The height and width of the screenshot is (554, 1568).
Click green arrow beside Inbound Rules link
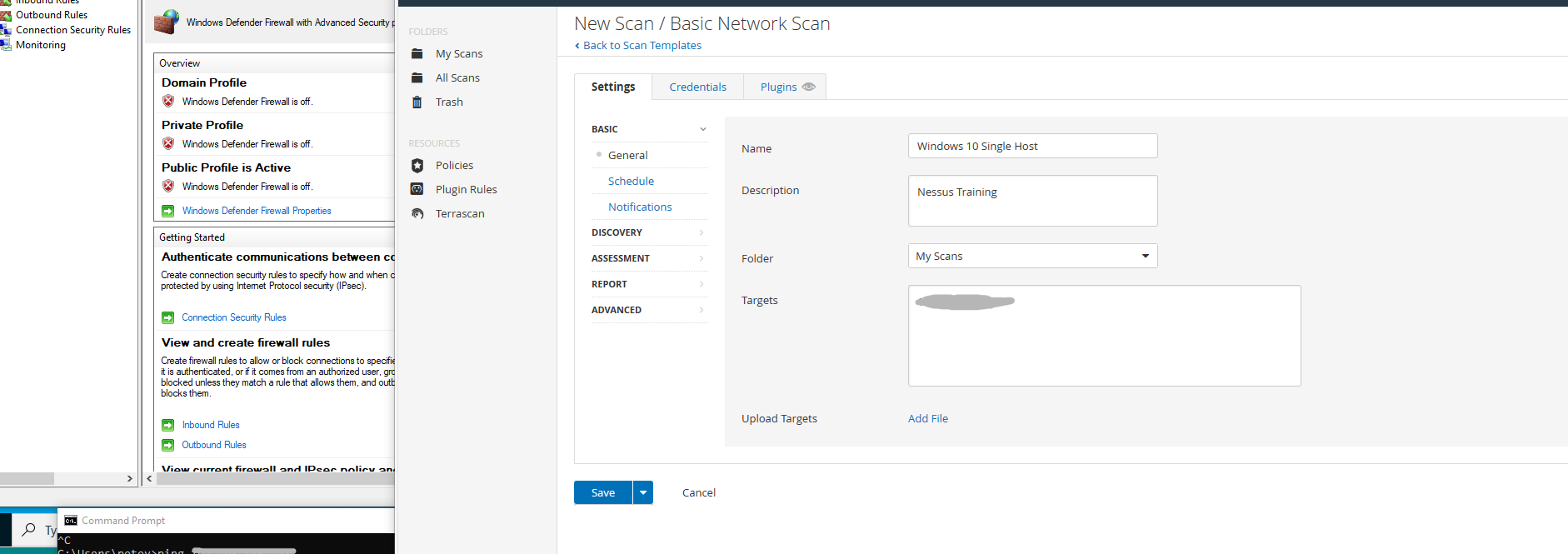[x=168, y=425]
